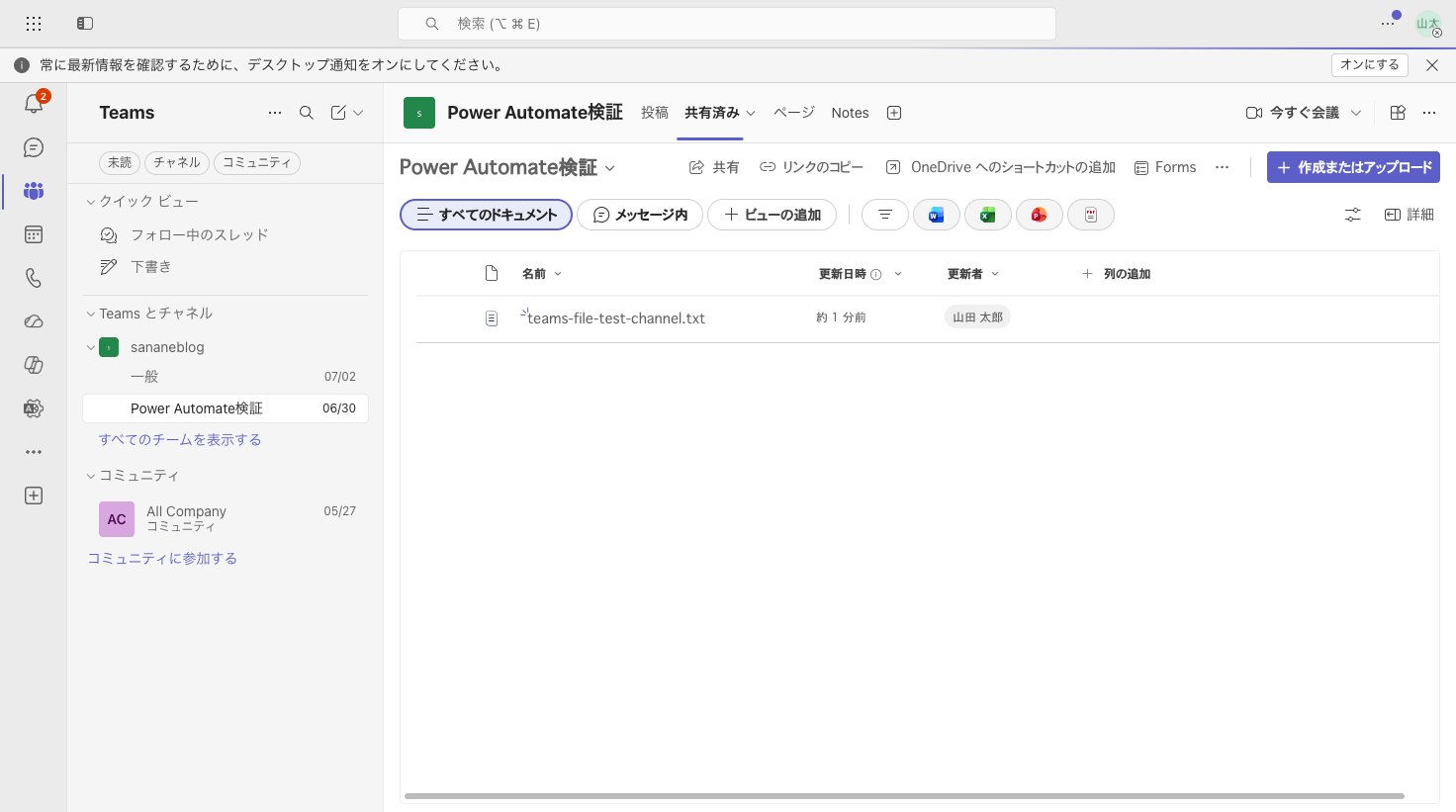Viewport: 1456px width, 812px height.
Task: Collapse the クイック ビュー section
Action: pos(91,202)
